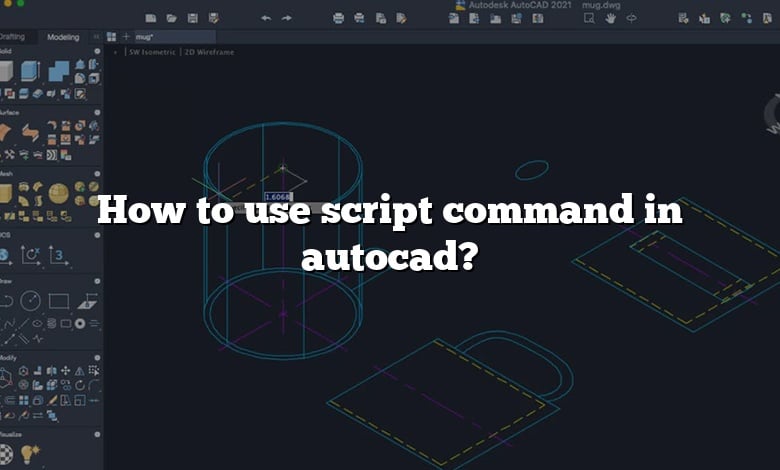Select the Fillet tool in Modify section
780x470 pixels.
point(94,385)
